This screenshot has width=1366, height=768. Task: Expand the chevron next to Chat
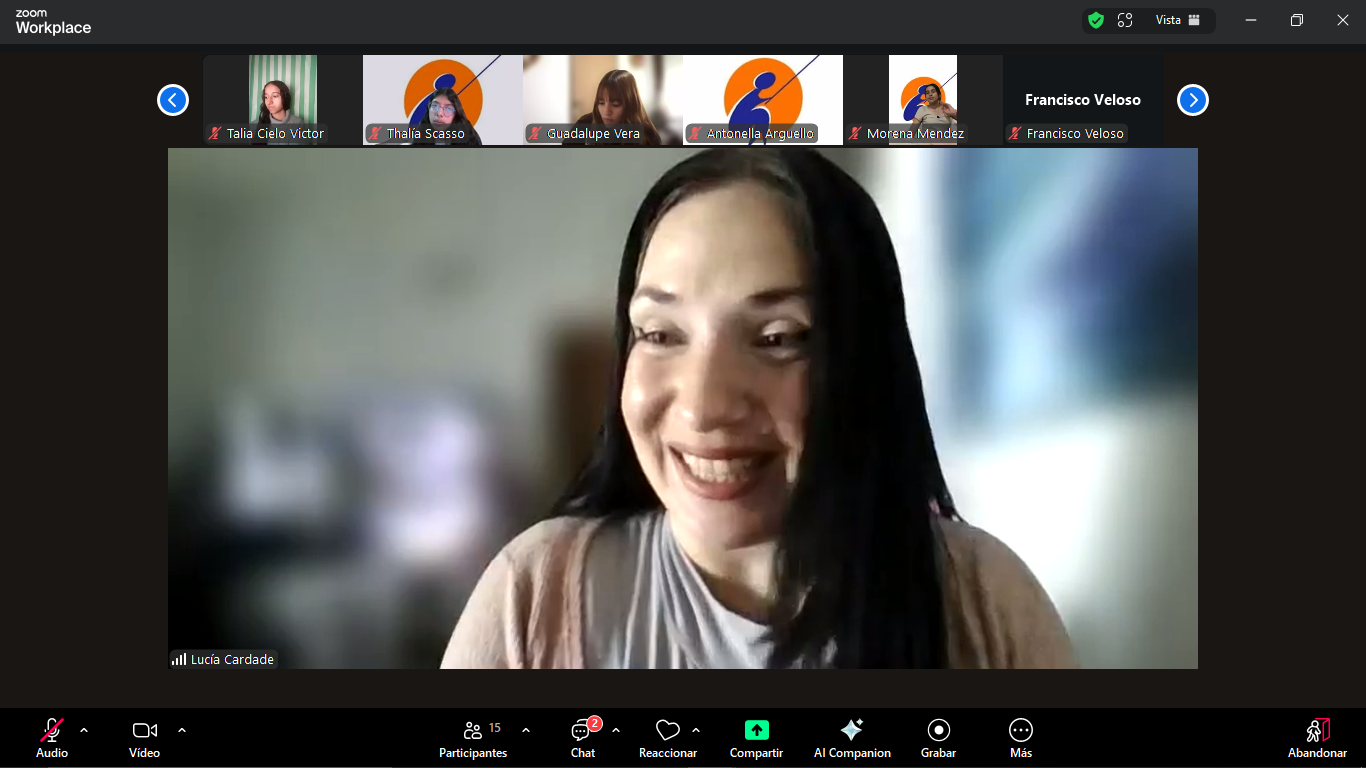coord(616,730)
